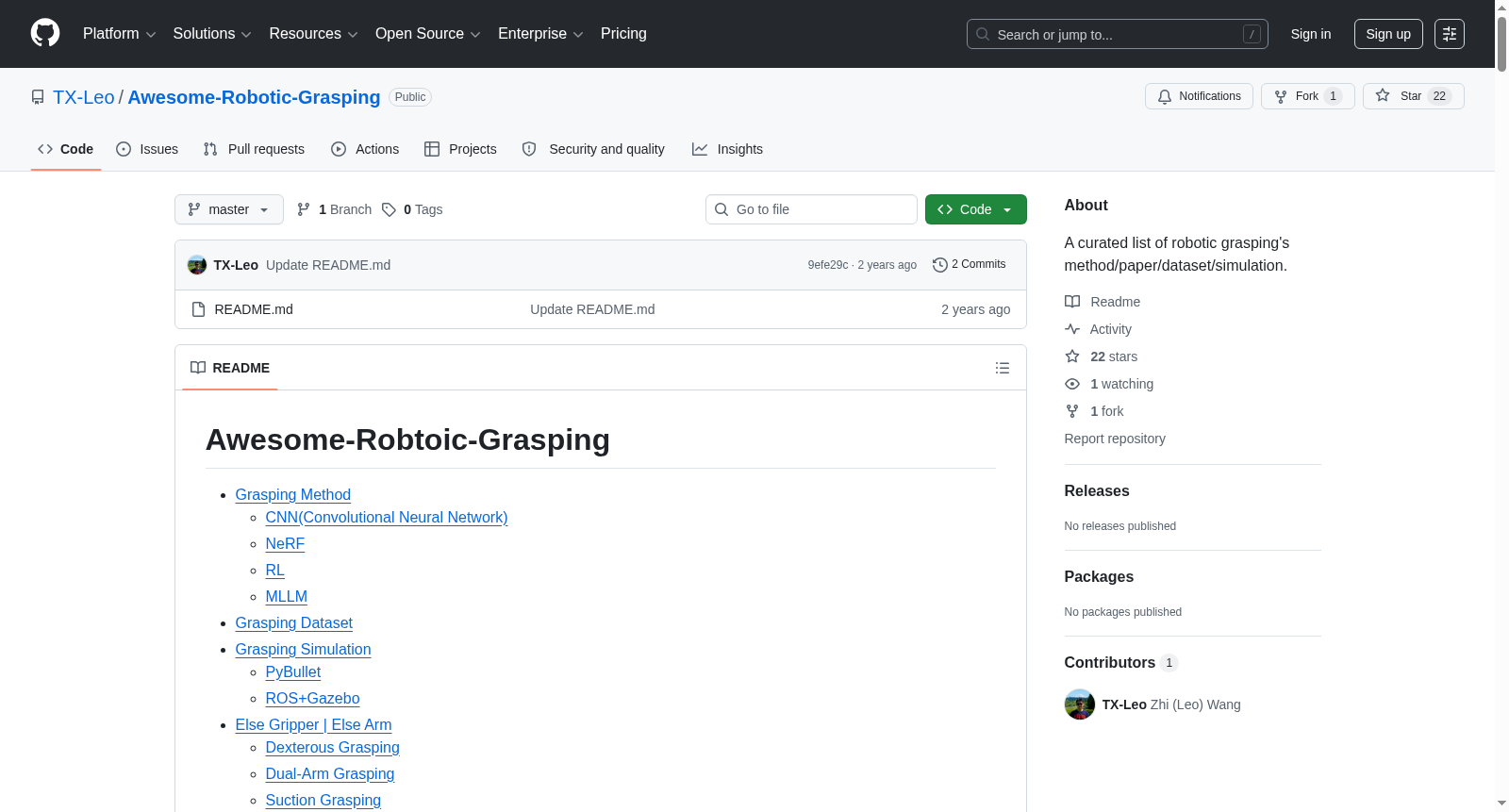Focus the Search or jump to field
This screenshot has height=812, width=1509.
point(1118,34)
